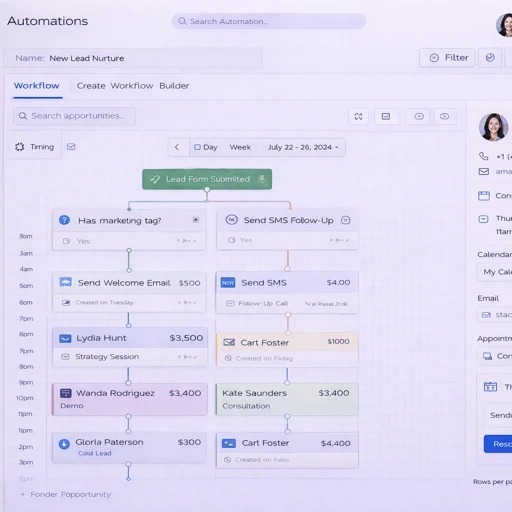Screen dimensions: 512x512
Task: Click the blue Reschedule button
Action: (x=498, y=444)
